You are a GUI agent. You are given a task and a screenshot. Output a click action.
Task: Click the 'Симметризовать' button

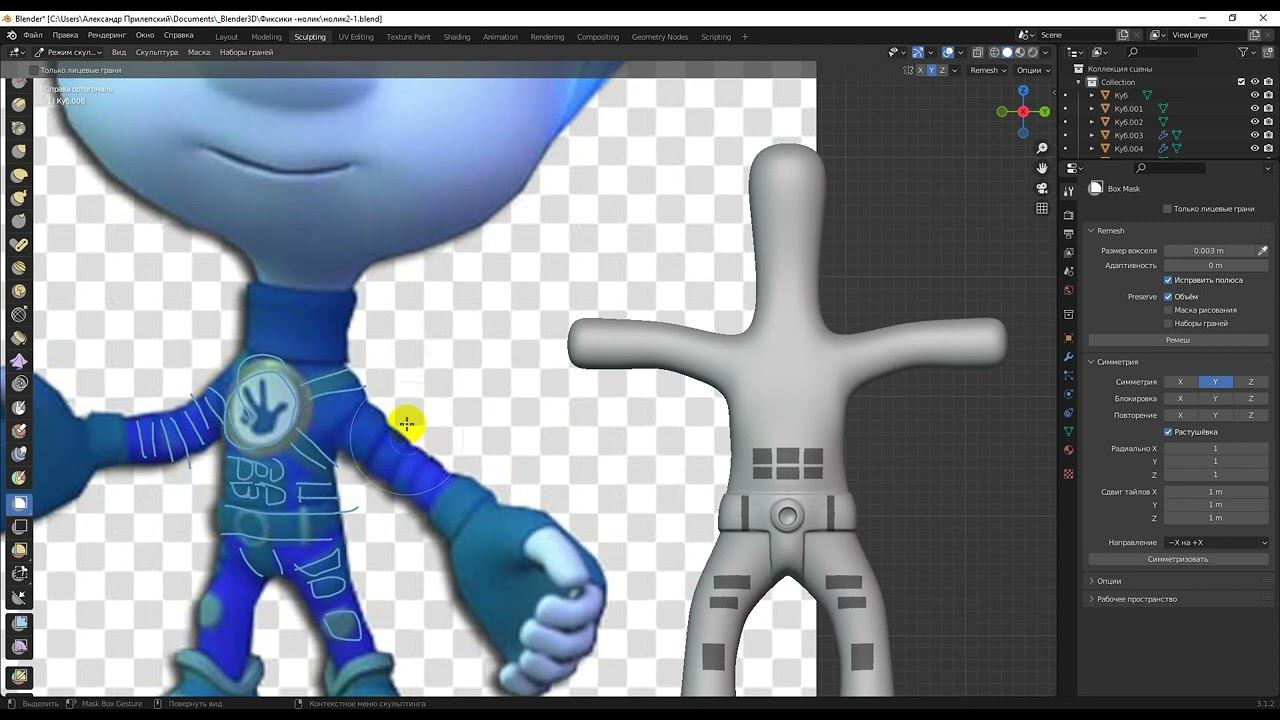coord(1178,559)
